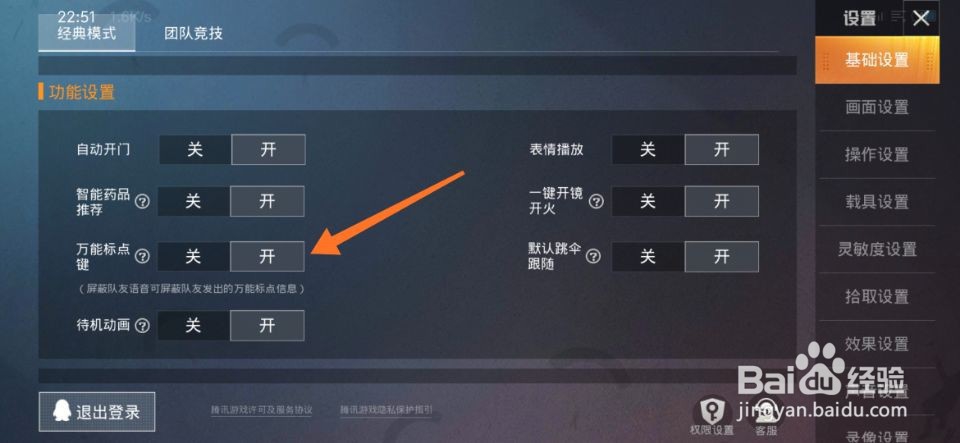Turn 默认跳伞跟随 off with 关
The width and height of the screenshot is (960, 443).
pos(648,256)
